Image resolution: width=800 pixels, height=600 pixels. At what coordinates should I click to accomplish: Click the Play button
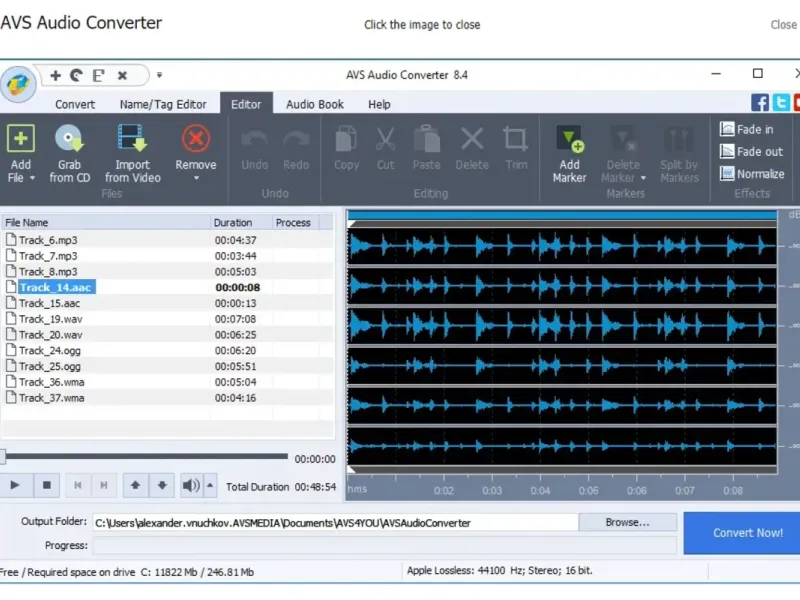click(x=15, y=485)
